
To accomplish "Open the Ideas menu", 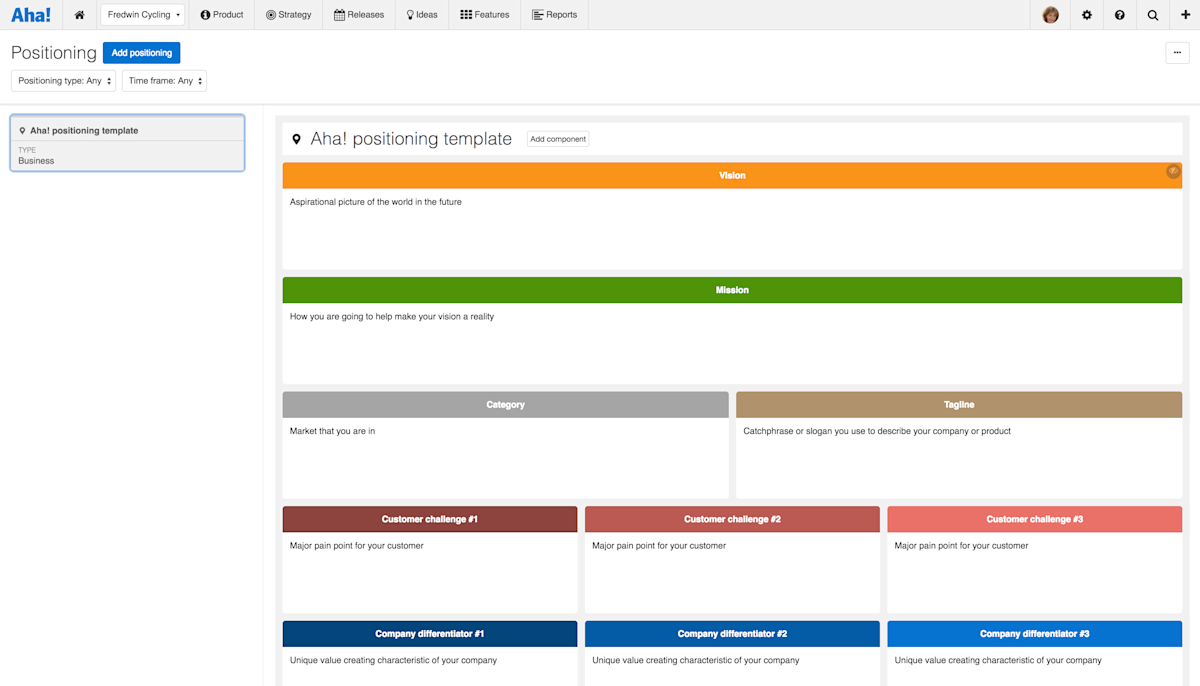I will click(x=422, y=15).
